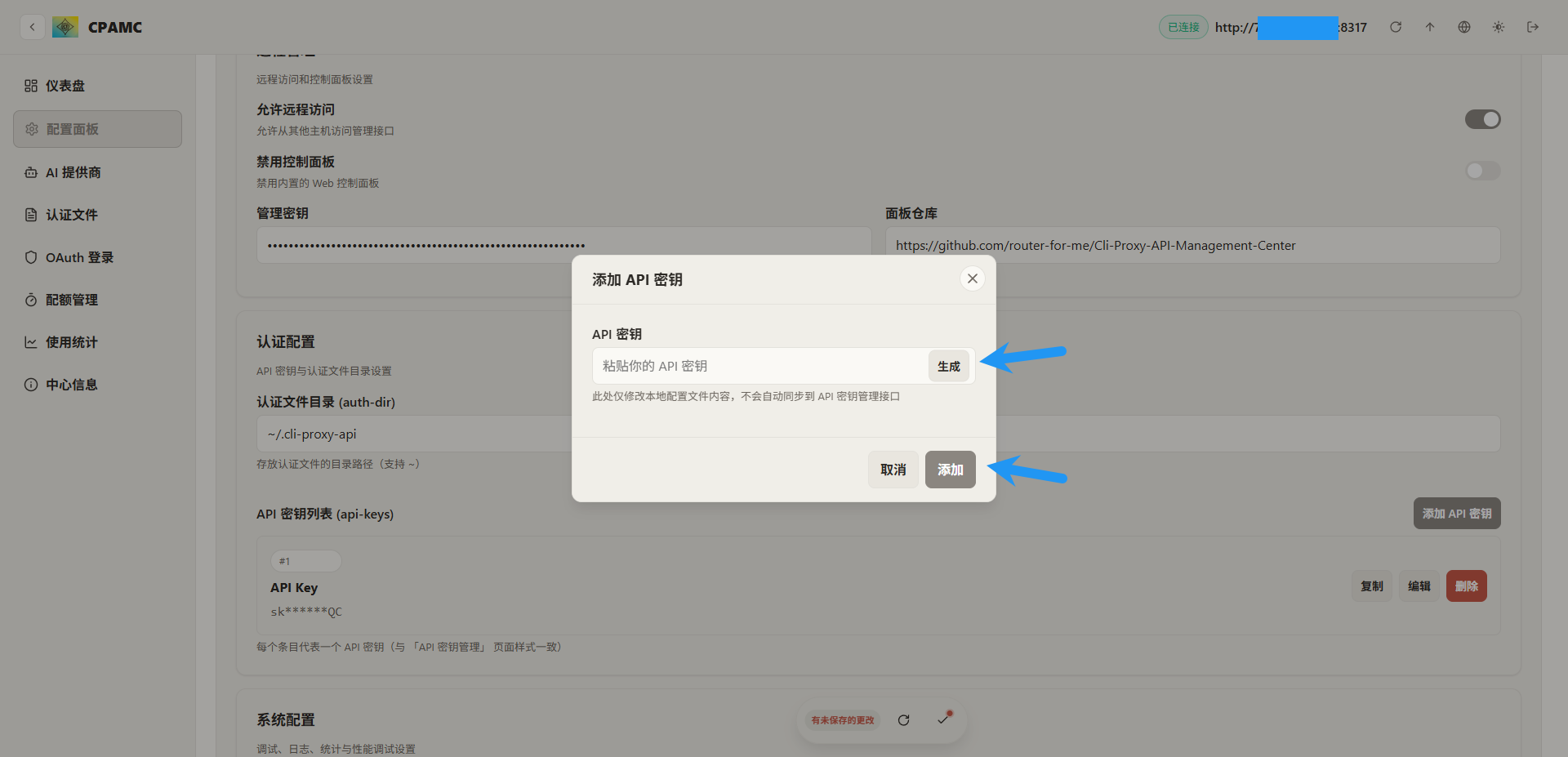Open OAuth 登录 page in sidebar
Screen dimensions: 1568x757
click(x=79, y=257)
